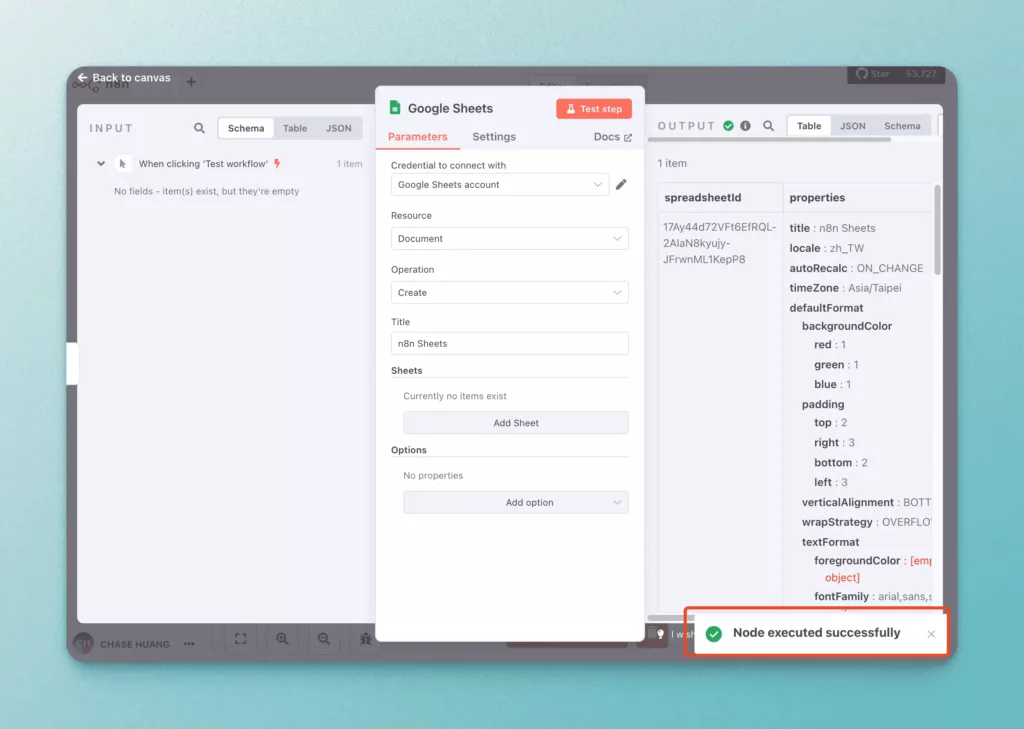Image resolution: width=1024 pixels, height=729 pixels.
Task: Switch OUTPUT panel to Table view
Action: pos(808,126)
